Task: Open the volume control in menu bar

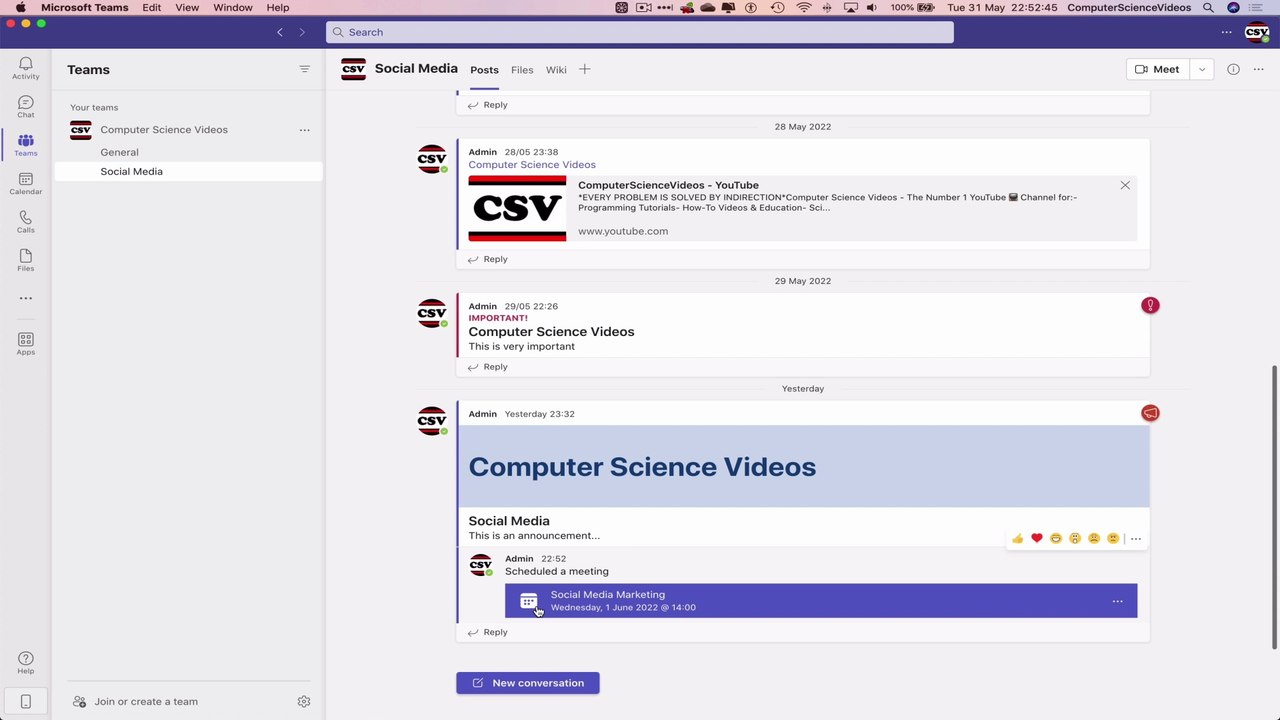Action: pyautogui.click(x=872, y=8)
